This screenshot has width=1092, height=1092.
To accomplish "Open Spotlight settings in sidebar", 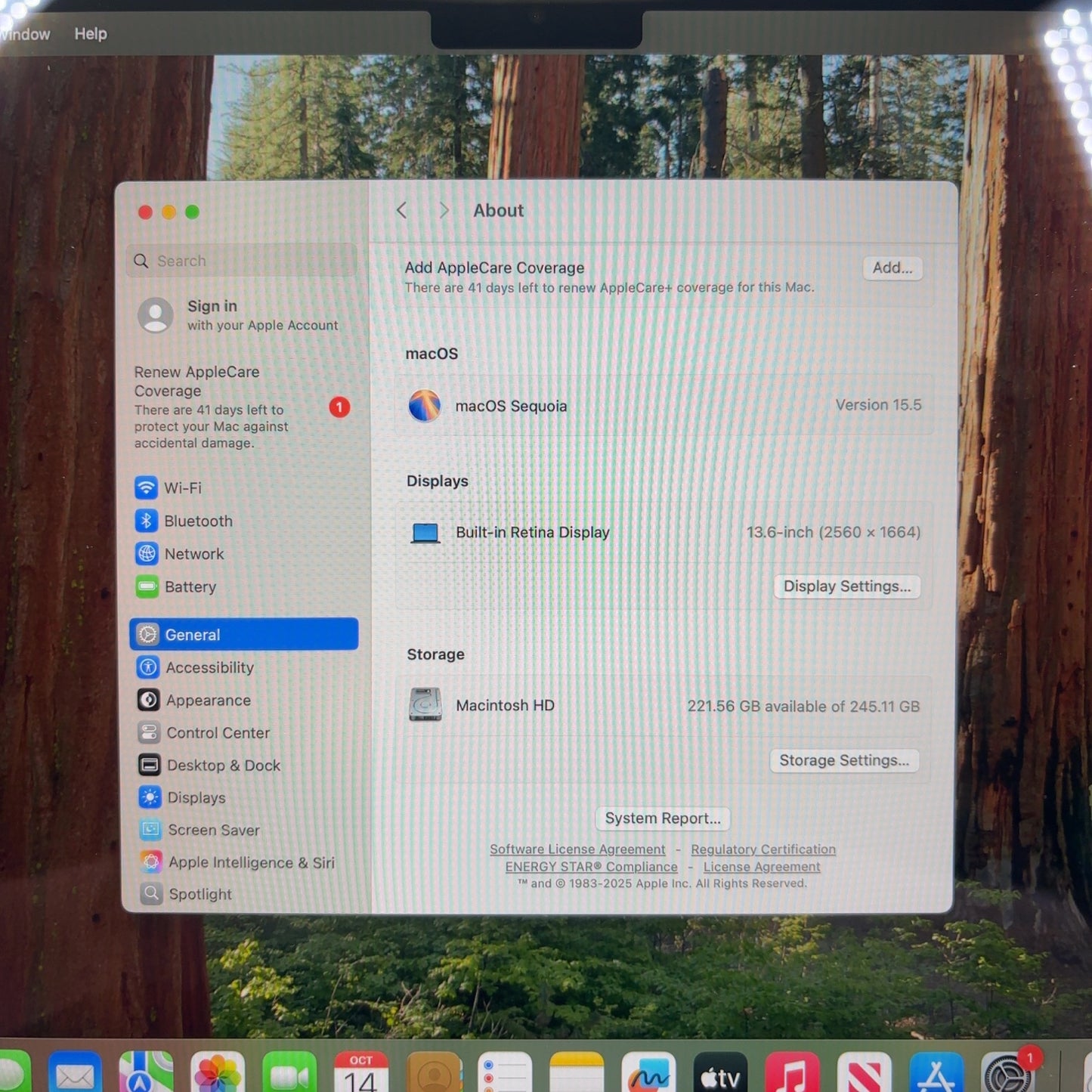I will [x=200, y=894].
